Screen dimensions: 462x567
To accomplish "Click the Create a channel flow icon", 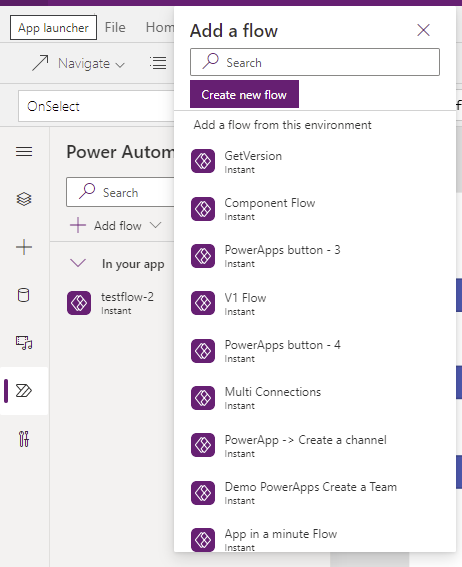I will pos(203,445).
